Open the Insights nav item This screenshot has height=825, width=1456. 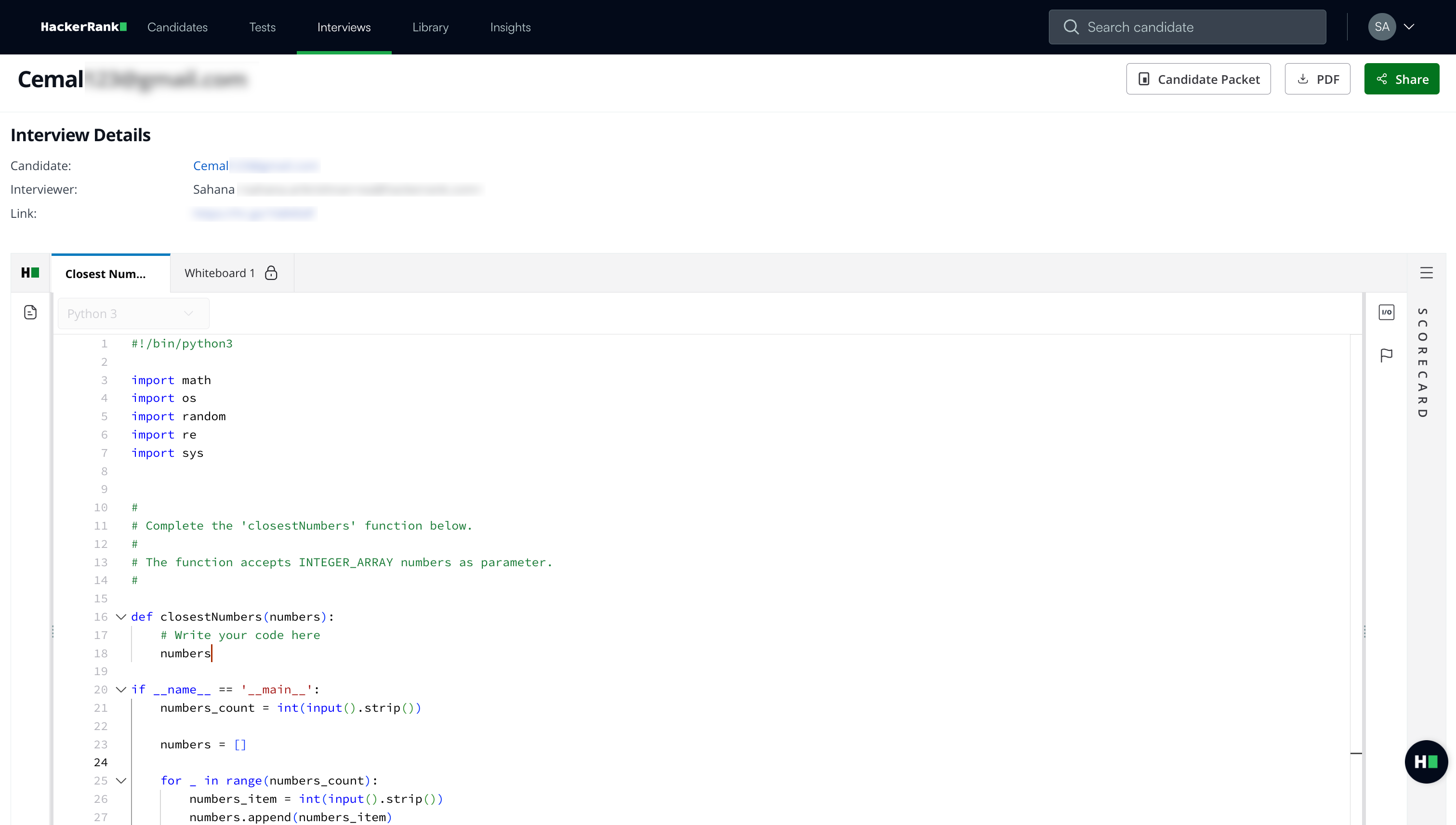coord(510,27)
